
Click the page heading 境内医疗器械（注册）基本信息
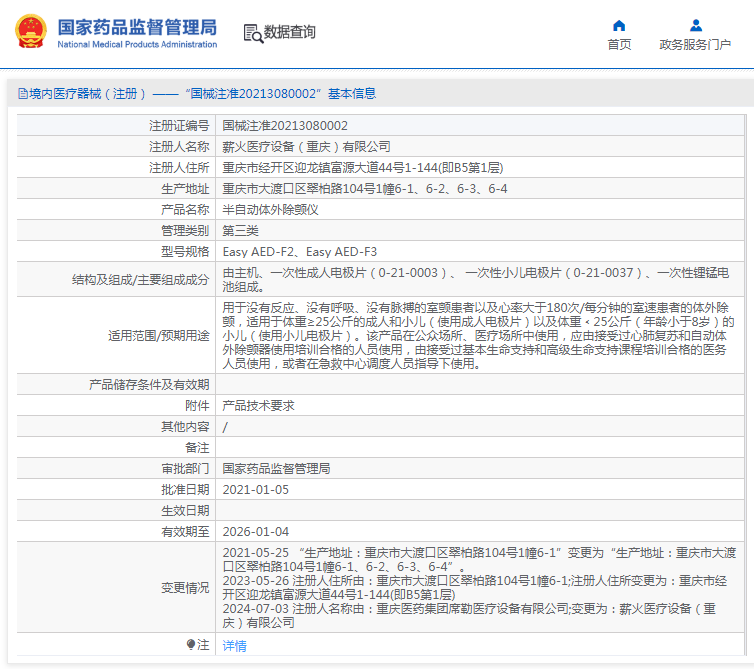pos(197,93)
